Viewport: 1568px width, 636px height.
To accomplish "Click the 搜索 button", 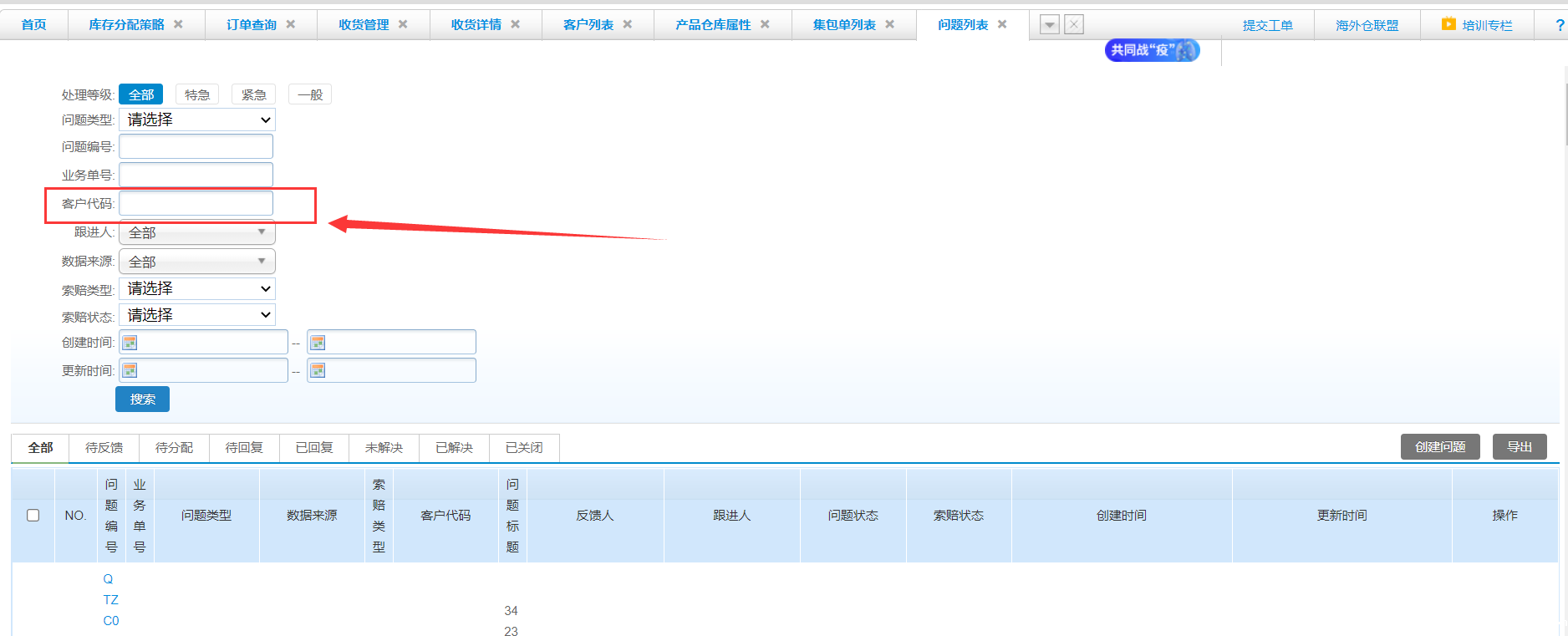I will click(142, 399).
